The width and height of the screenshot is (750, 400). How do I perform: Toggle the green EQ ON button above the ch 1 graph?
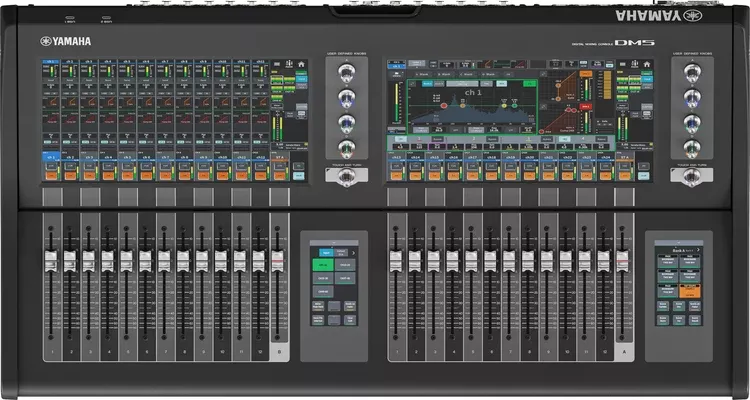point(529,84)
